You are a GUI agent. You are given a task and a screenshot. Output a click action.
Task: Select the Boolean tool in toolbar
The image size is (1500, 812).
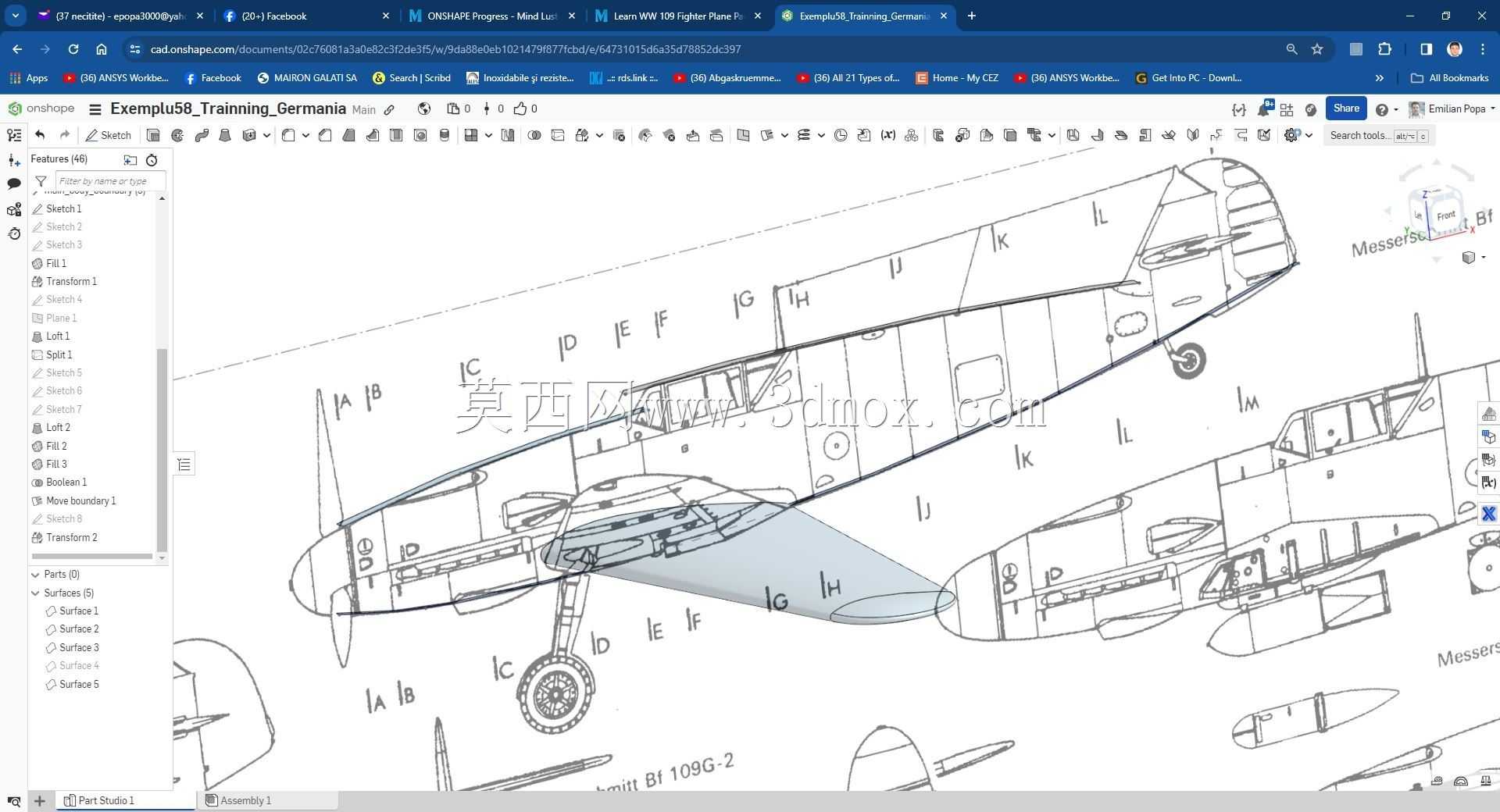click(534, 135)
